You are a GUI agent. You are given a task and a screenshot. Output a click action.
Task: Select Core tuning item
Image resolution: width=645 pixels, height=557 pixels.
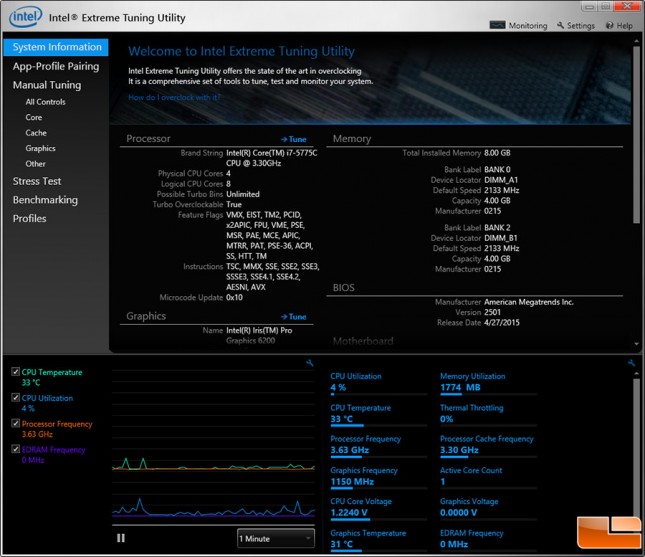click(x=34, y=117)
